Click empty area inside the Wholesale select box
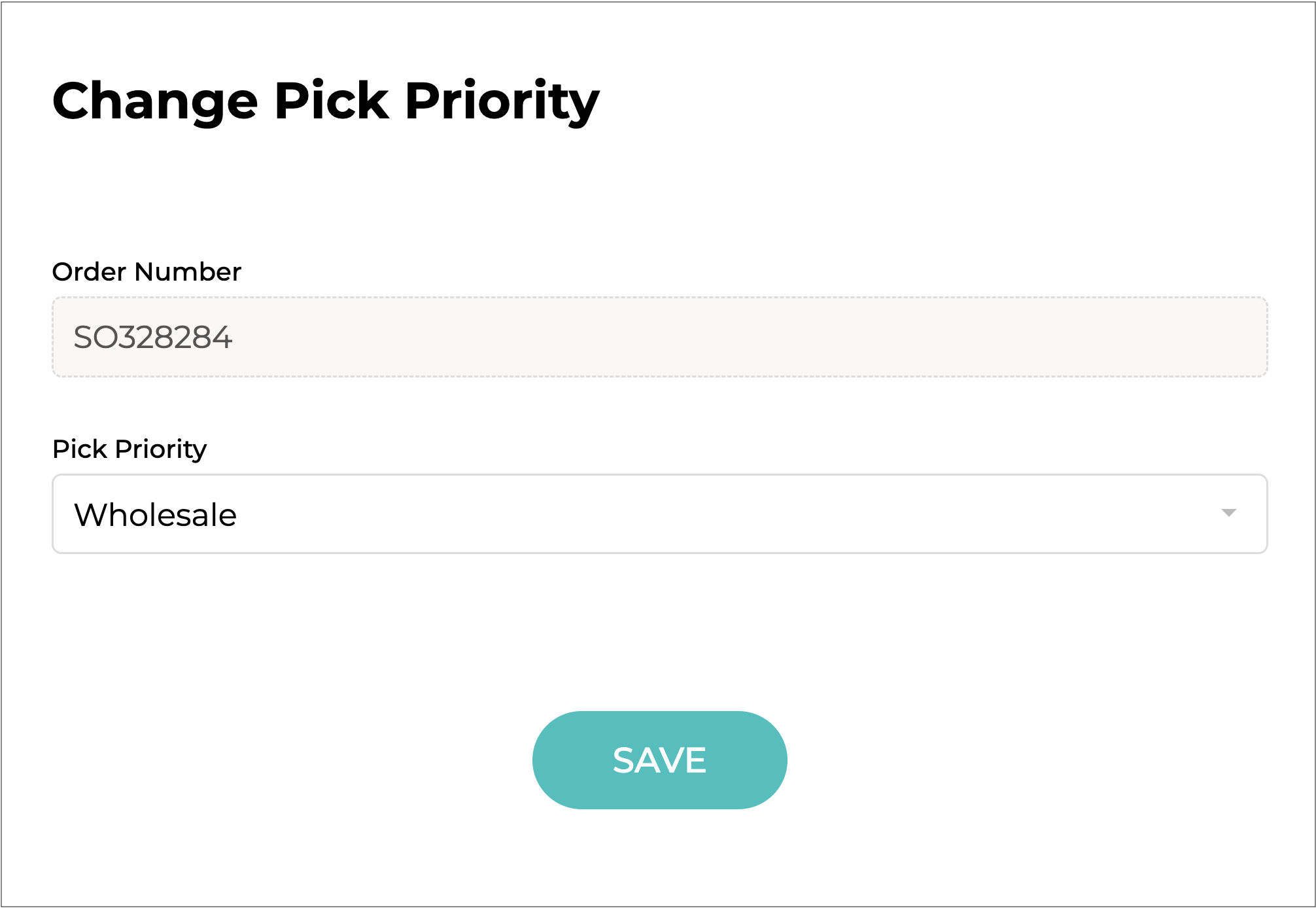Image resolution: width=1316 pixels, height=908 pixels. (x=719, y=514)
